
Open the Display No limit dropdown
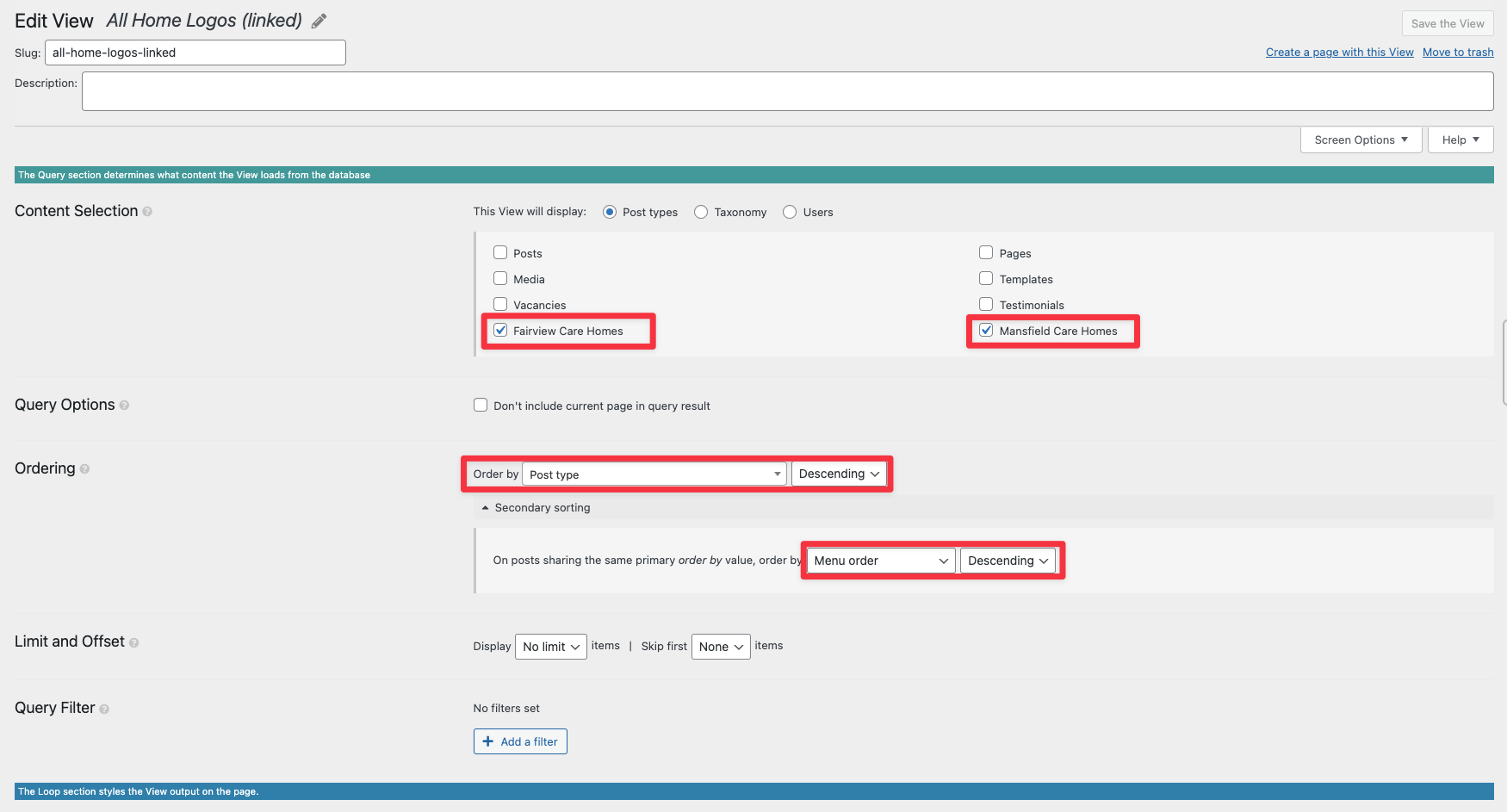[551, 647]
